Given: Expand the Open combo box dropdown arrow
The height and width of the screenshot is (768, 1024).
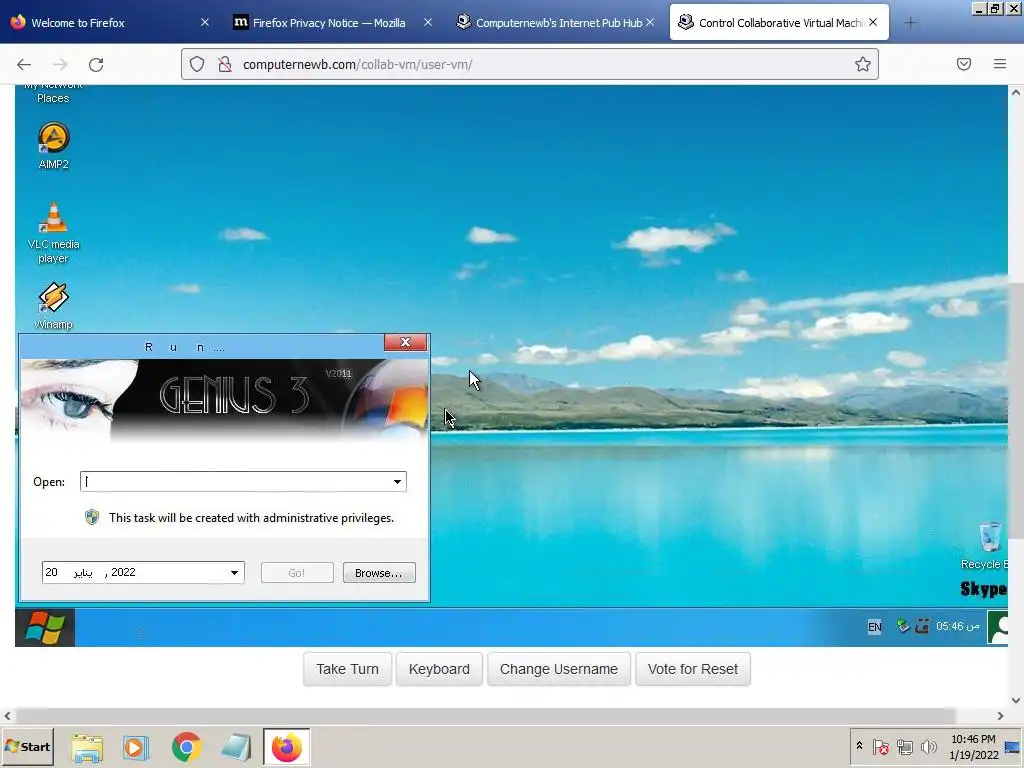Looking at the screenshot, I should (397, 482).
